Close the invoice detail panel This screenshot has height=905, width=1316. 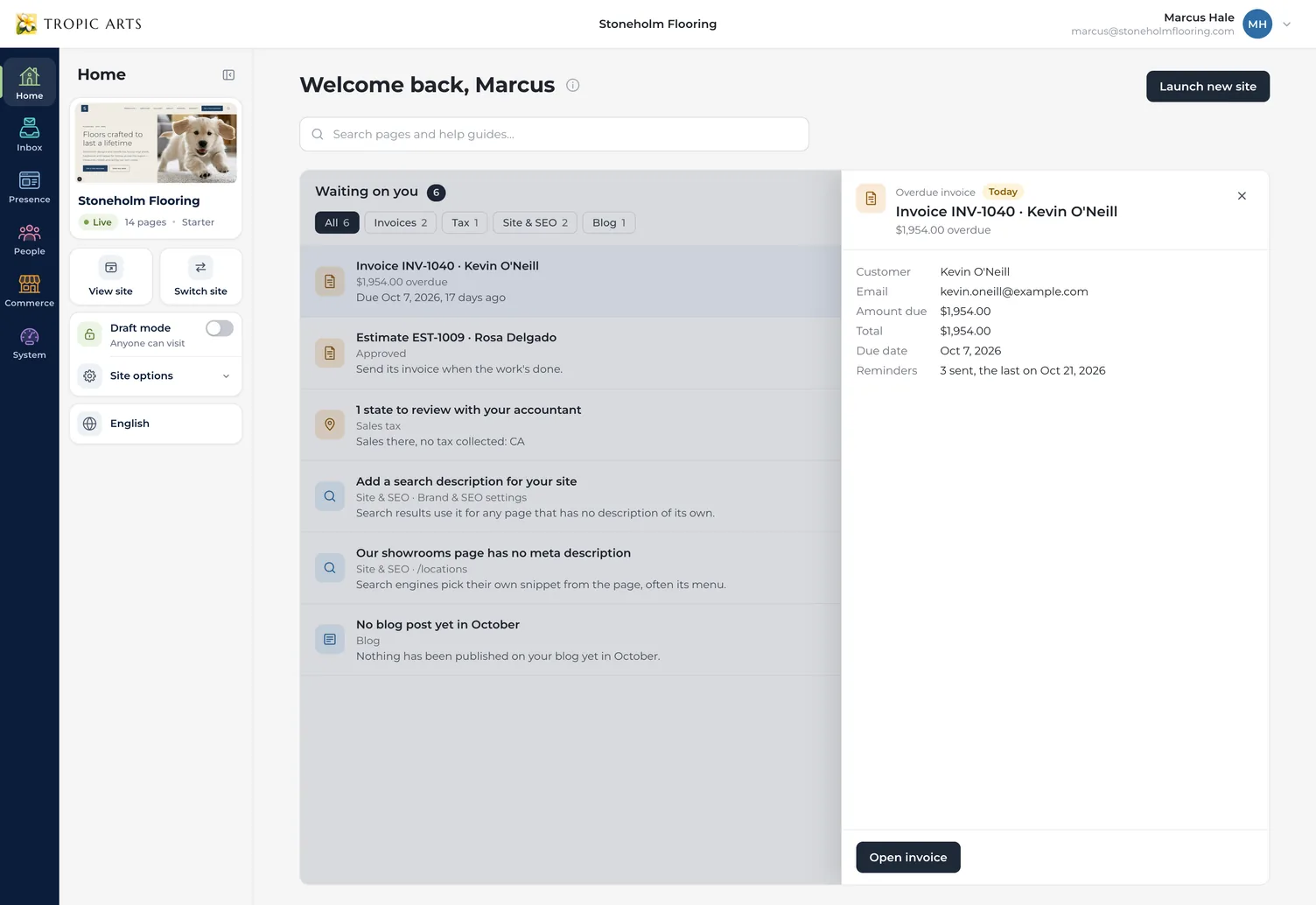pos(1242,196)
